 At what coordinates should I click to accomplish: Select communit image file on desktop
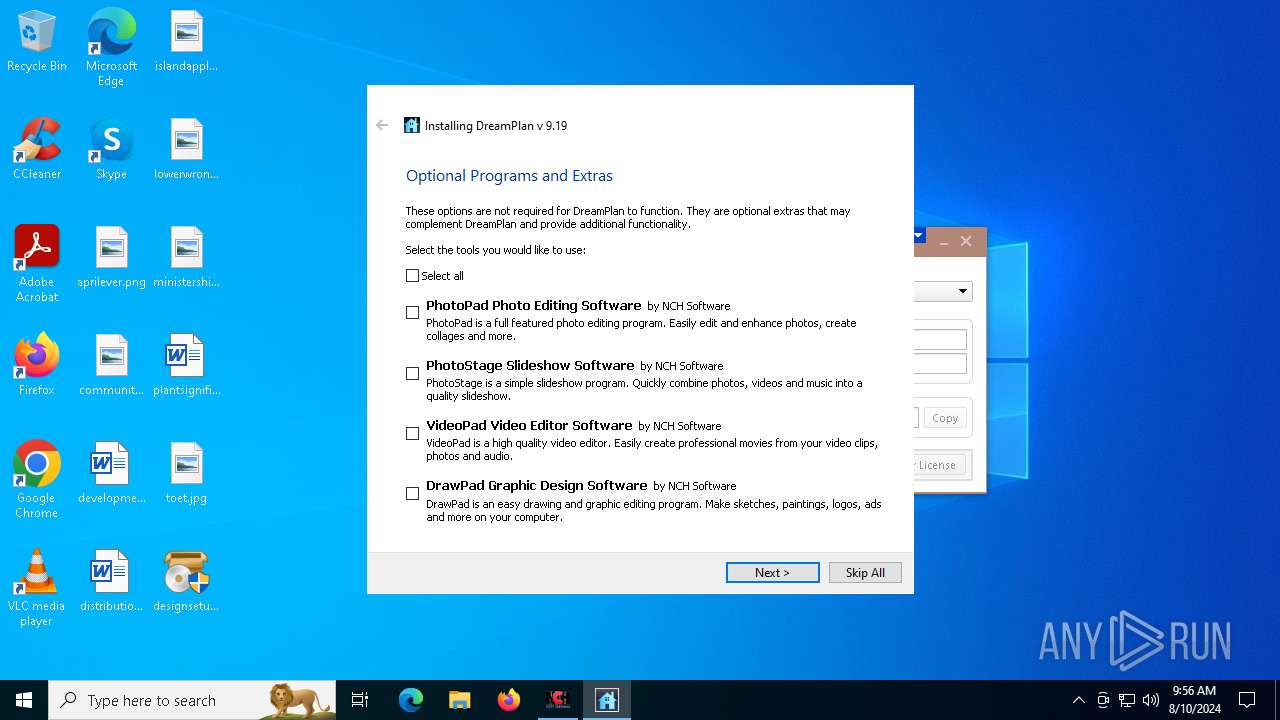(111, 366)
